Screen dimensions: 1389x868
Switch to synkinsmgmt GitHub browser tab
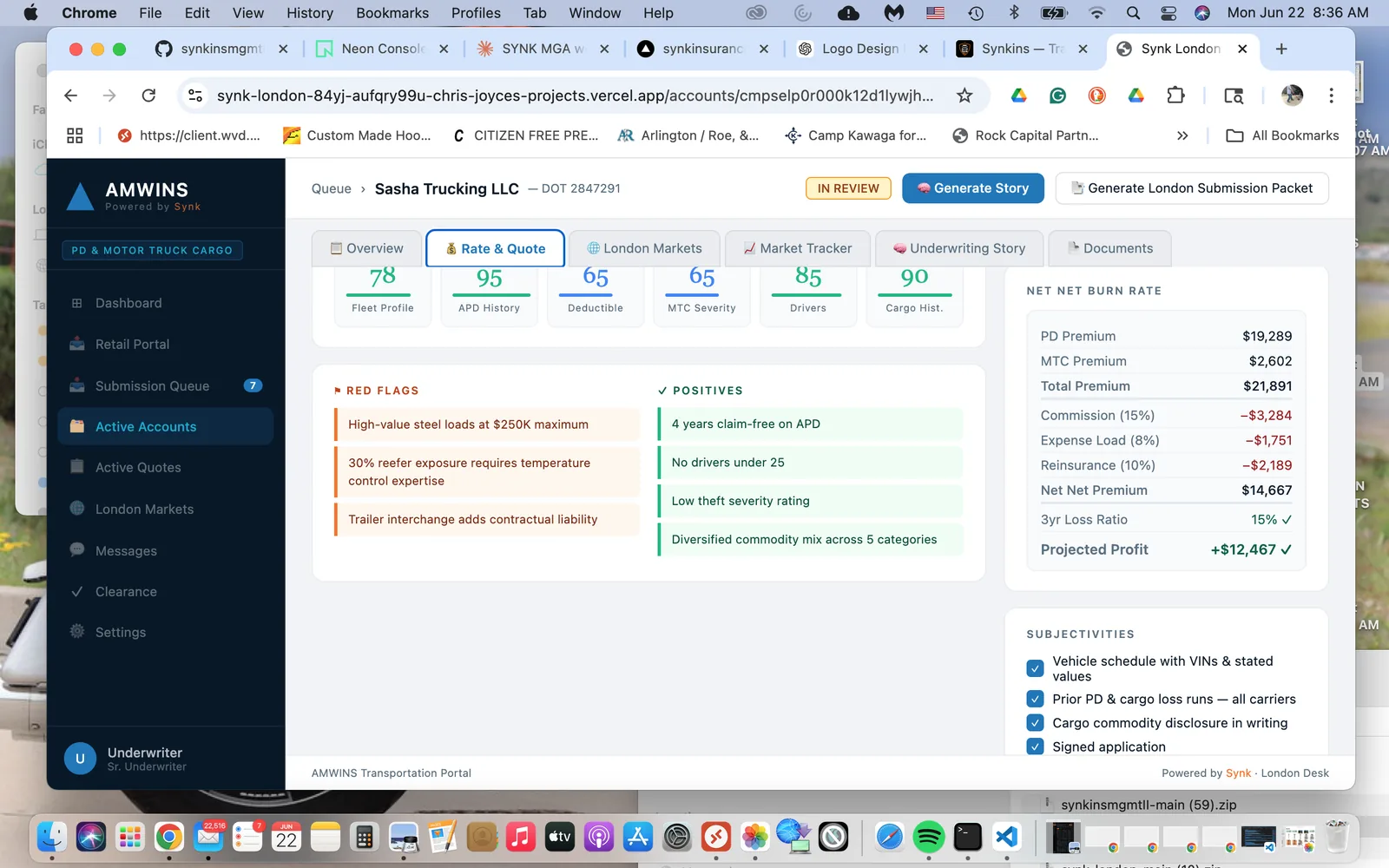pyautogui.click(x=221, y=49)
